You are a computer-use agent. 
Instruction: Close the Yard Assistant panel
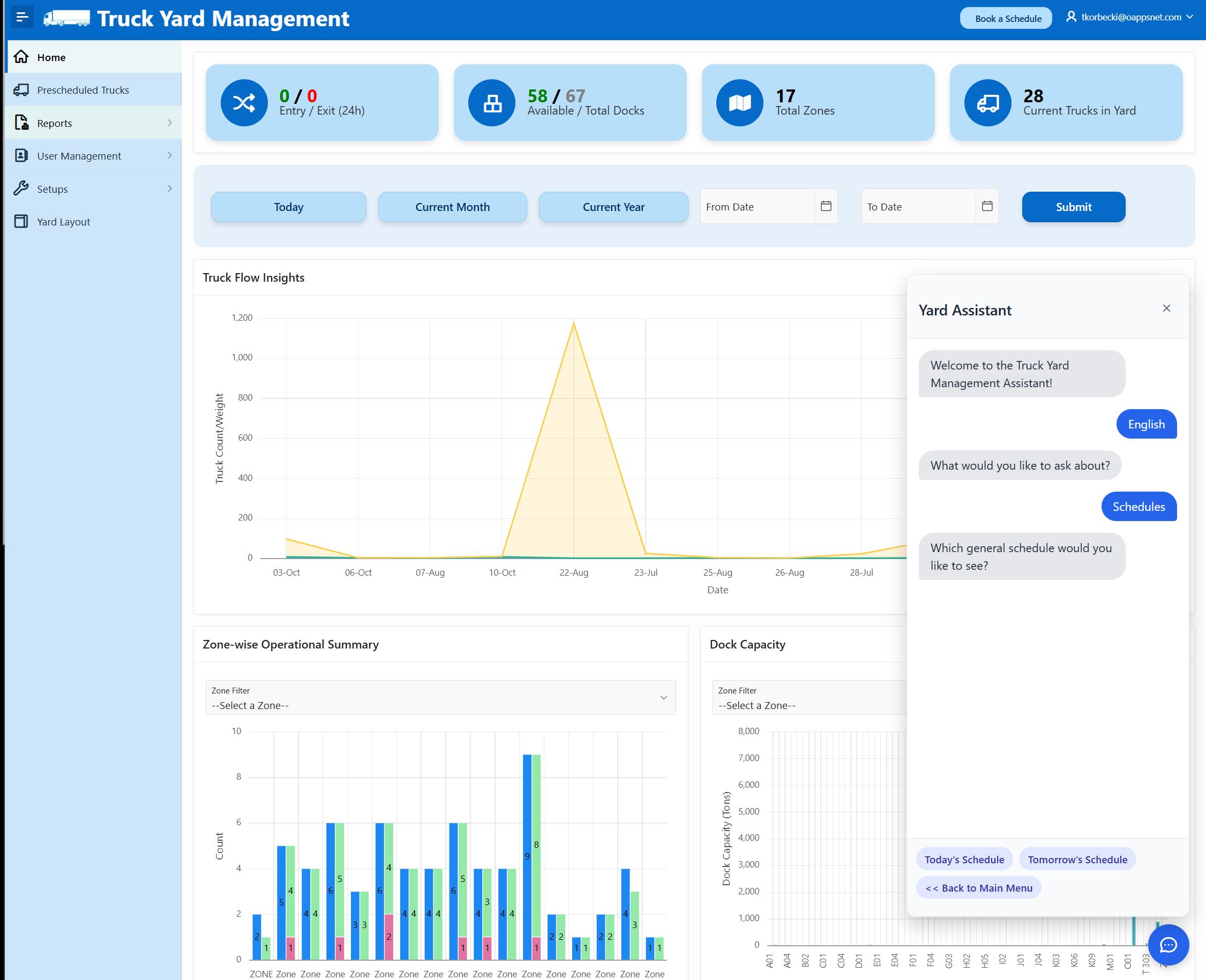[x=1166, y=308]
